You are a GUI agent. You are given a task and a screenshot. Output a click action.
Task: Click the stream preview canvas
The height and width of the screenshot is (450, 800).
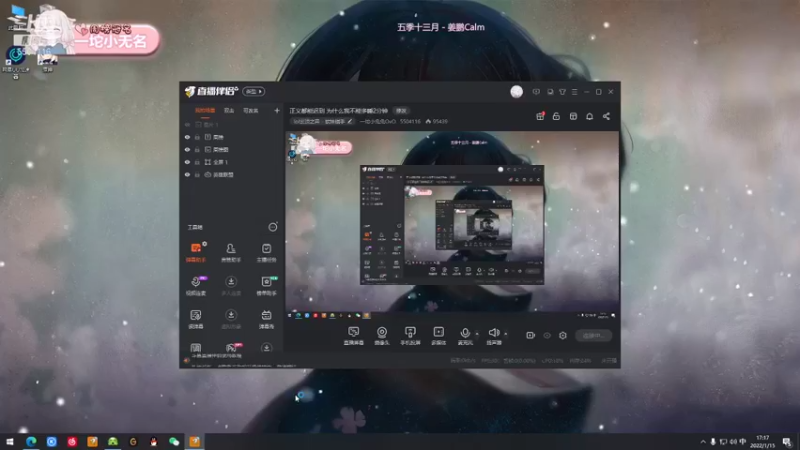pos(452,225)
